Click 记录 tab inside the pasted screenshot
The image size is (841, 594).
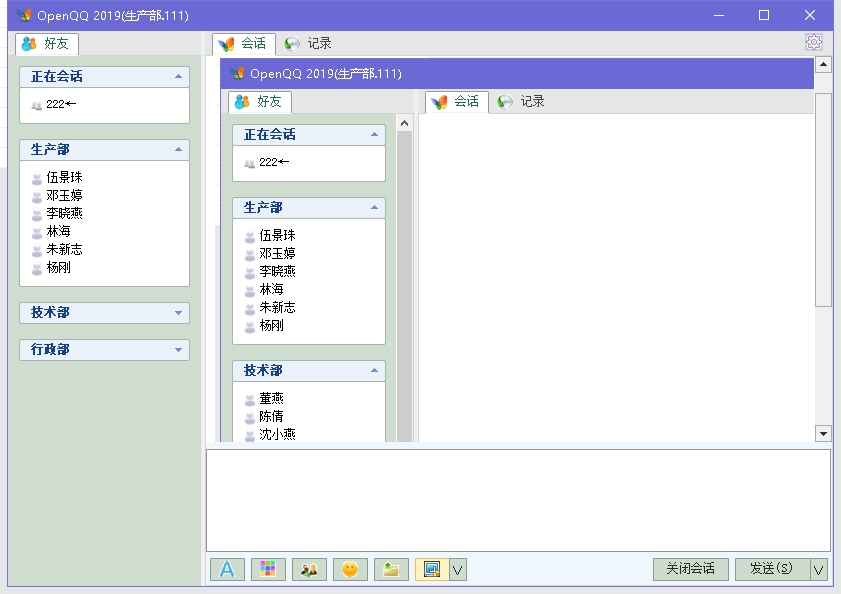click(x=521, y=101)
